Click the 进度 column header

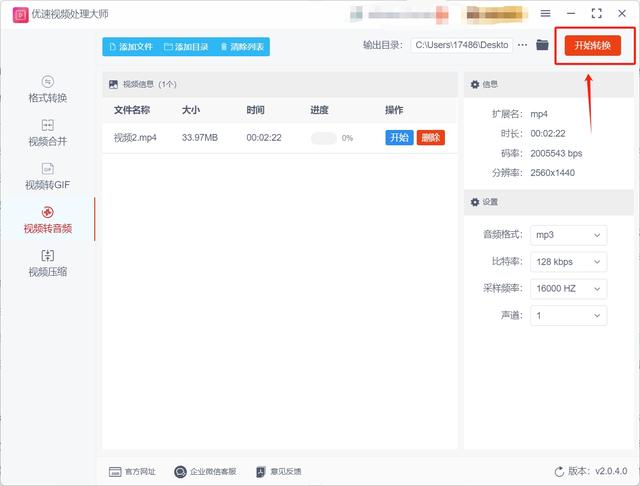(x=319, y=110)
